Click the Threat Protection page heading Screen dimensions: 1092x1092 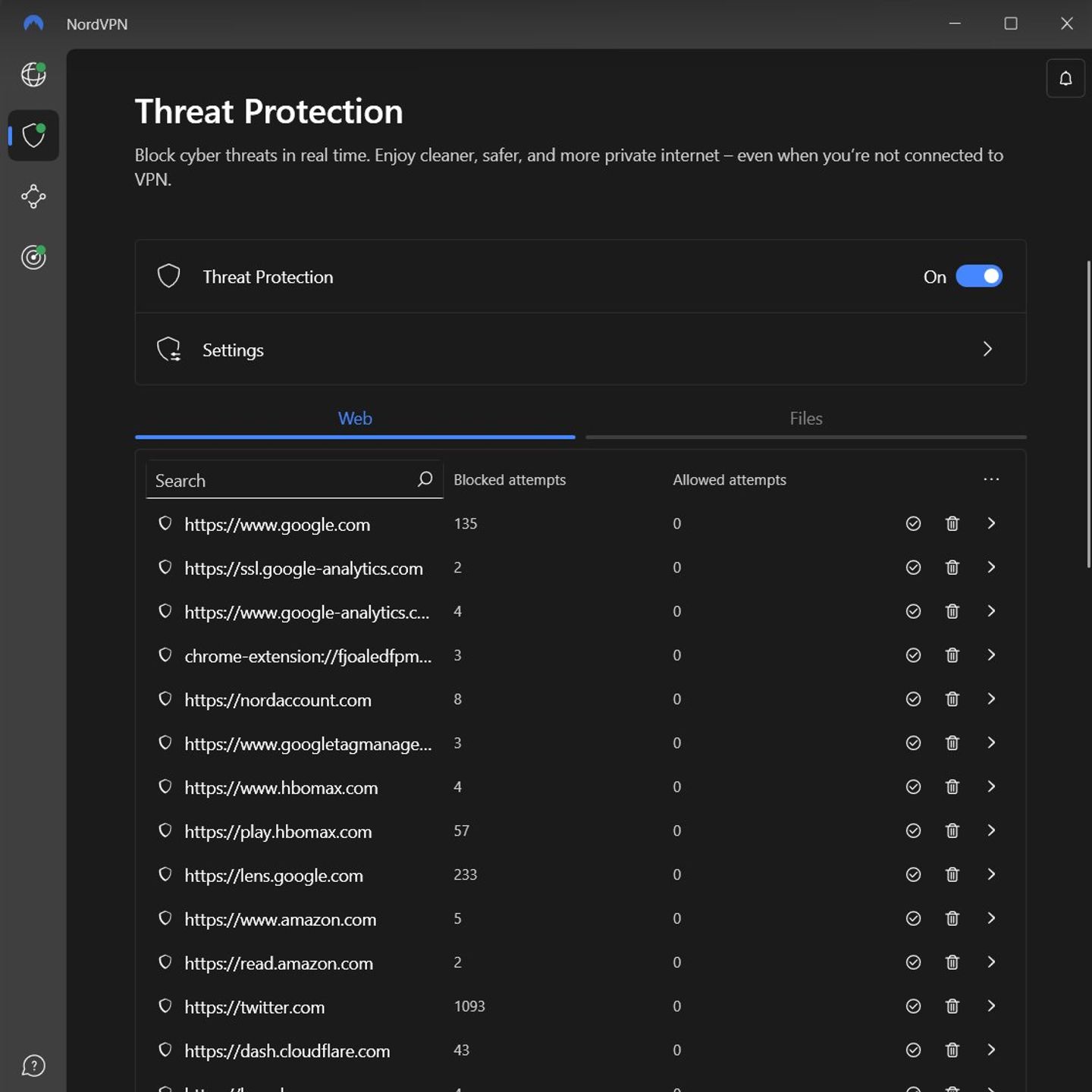tap(268, 111)
